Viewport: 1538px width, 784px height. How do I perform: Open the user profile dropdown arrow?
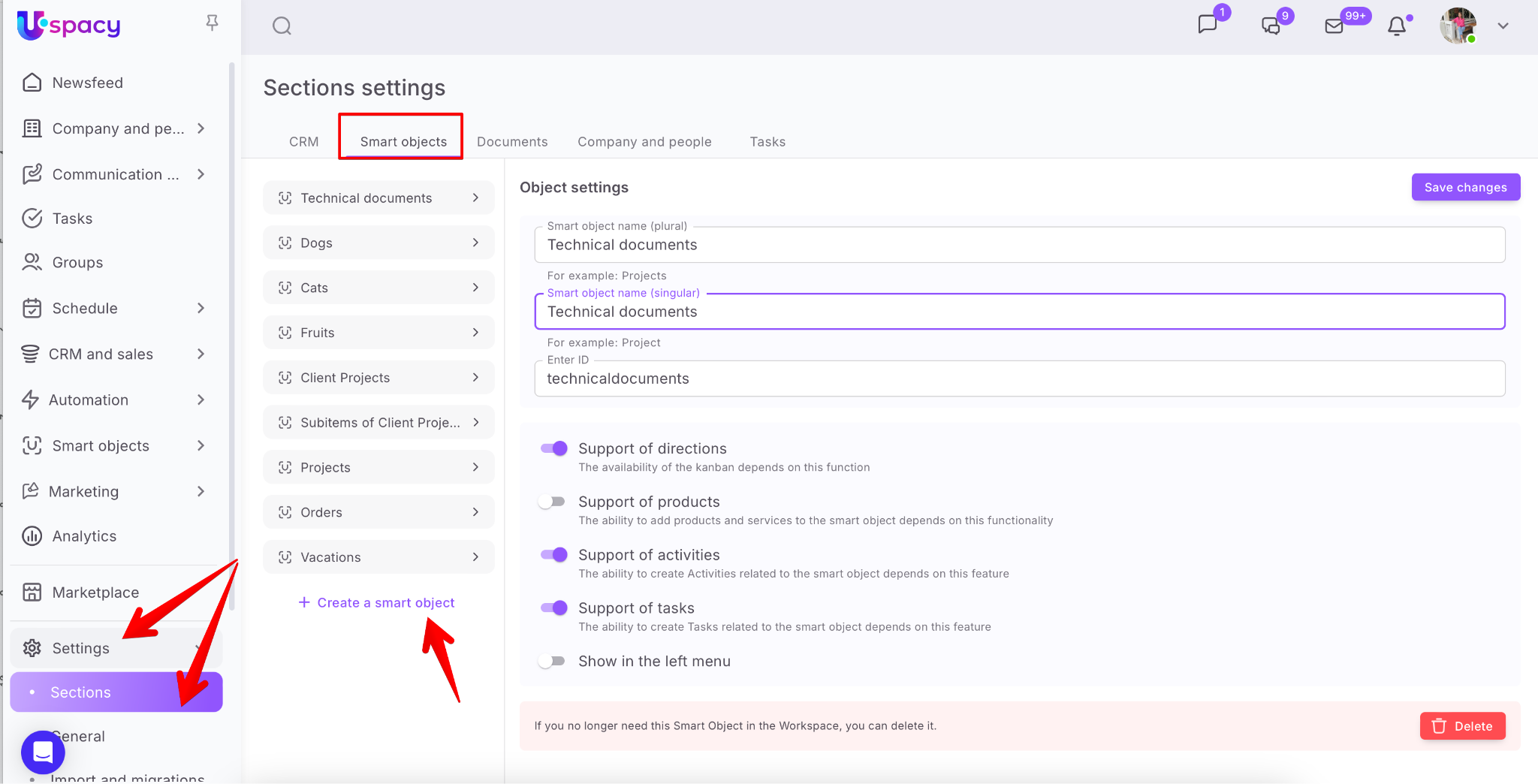pos(1503,26)
